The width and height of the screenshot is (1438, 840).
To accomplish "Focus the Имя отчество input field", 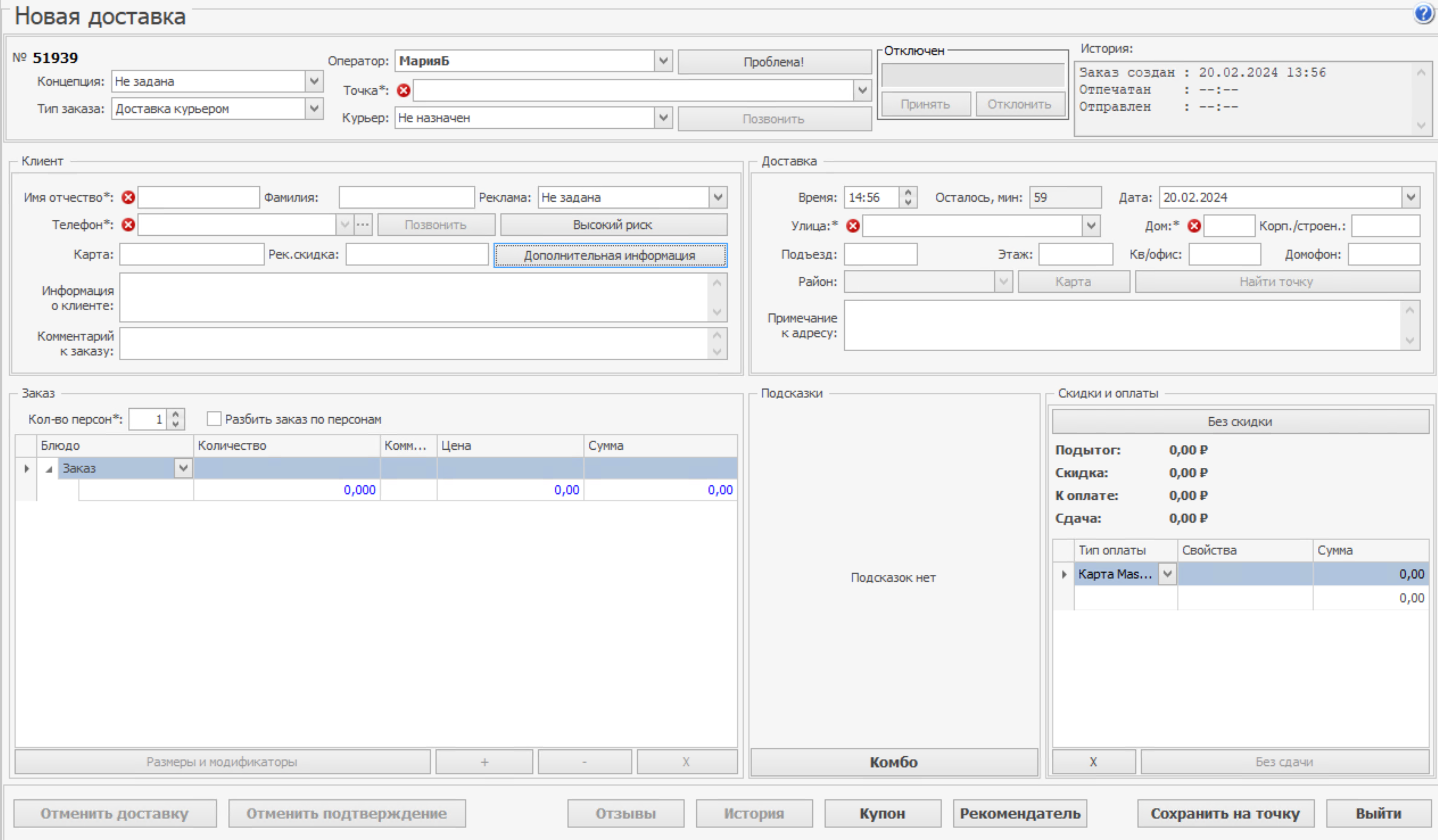I will point(198,197).
